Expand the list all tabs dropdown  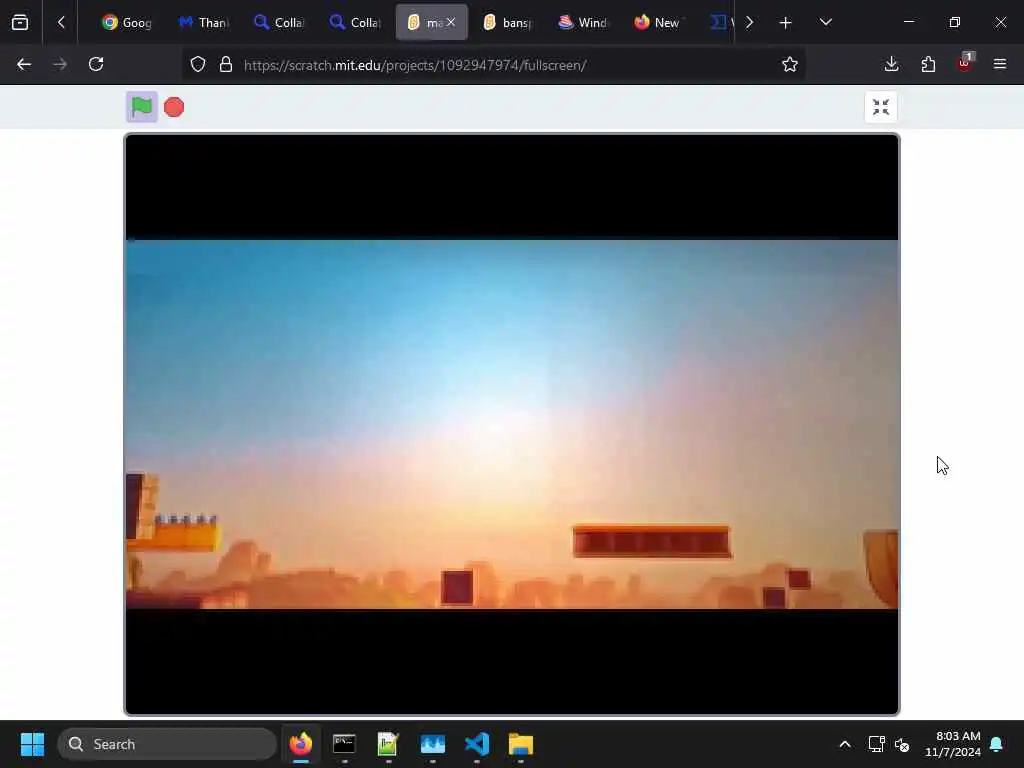coord(825,22)
